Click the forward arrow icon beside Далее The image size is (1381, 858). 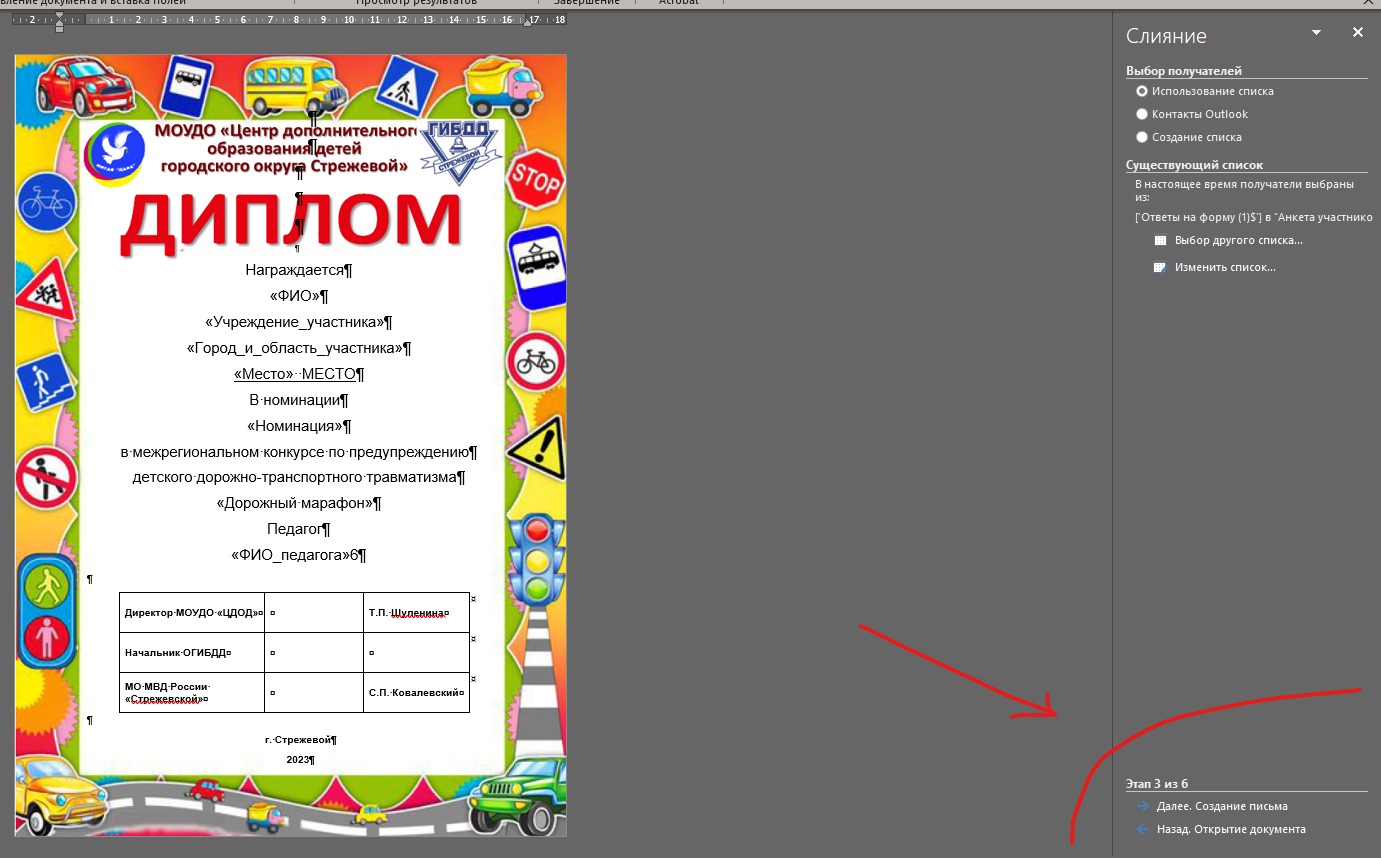[x=1143, y=806]
